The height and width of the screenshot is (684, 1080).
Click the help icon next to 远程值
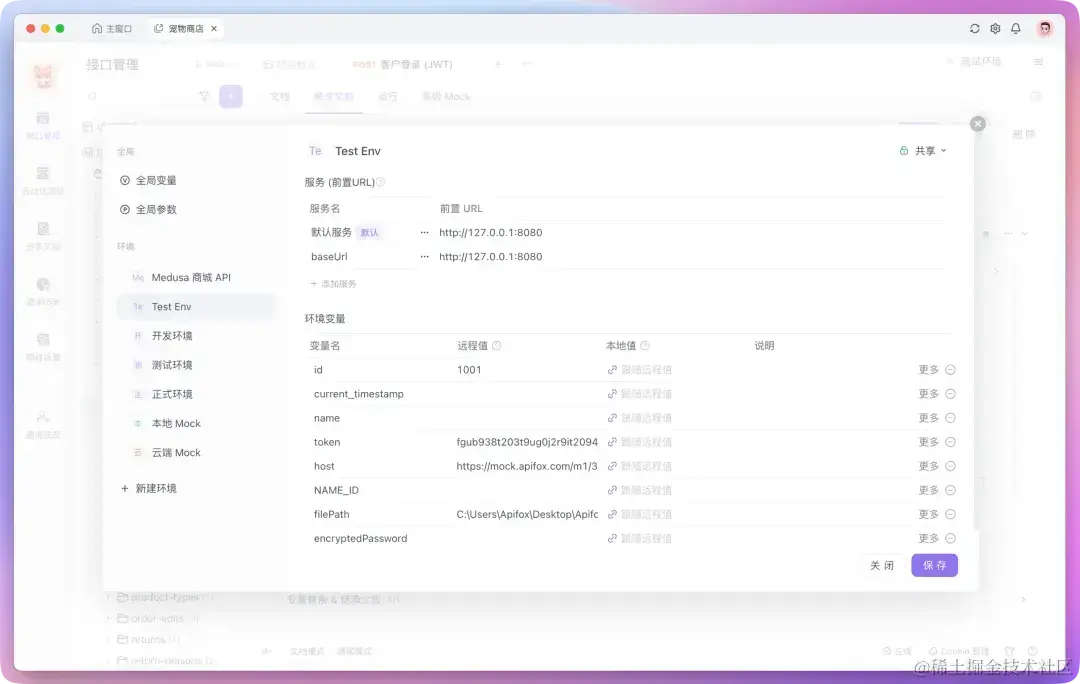497,346
